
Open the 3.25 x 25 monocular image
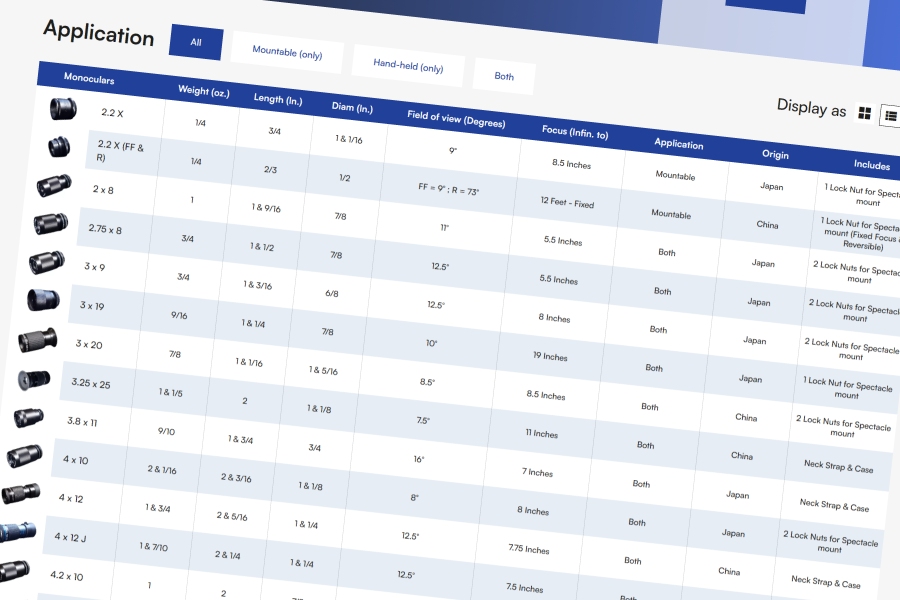[x=34, y=380]
